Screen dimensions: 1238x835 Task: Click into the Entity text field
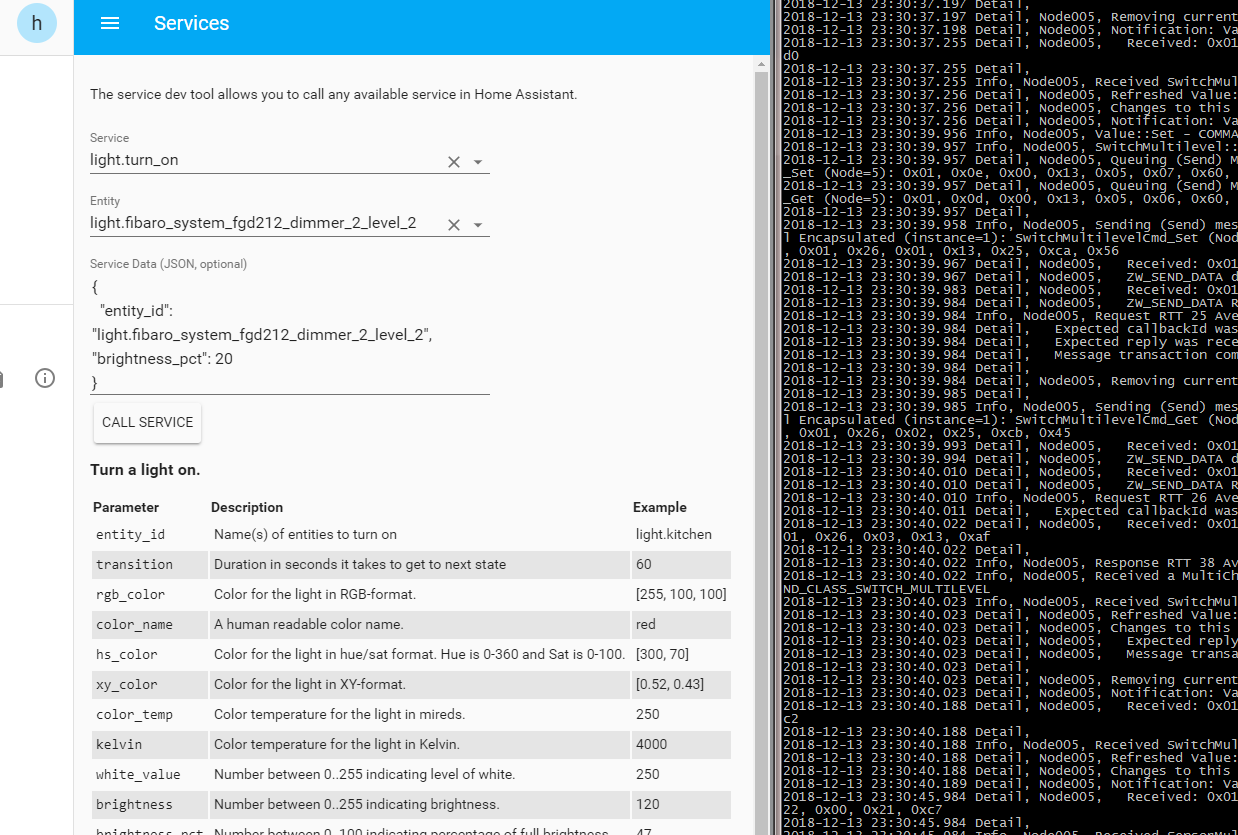click(x=260, y=223)
